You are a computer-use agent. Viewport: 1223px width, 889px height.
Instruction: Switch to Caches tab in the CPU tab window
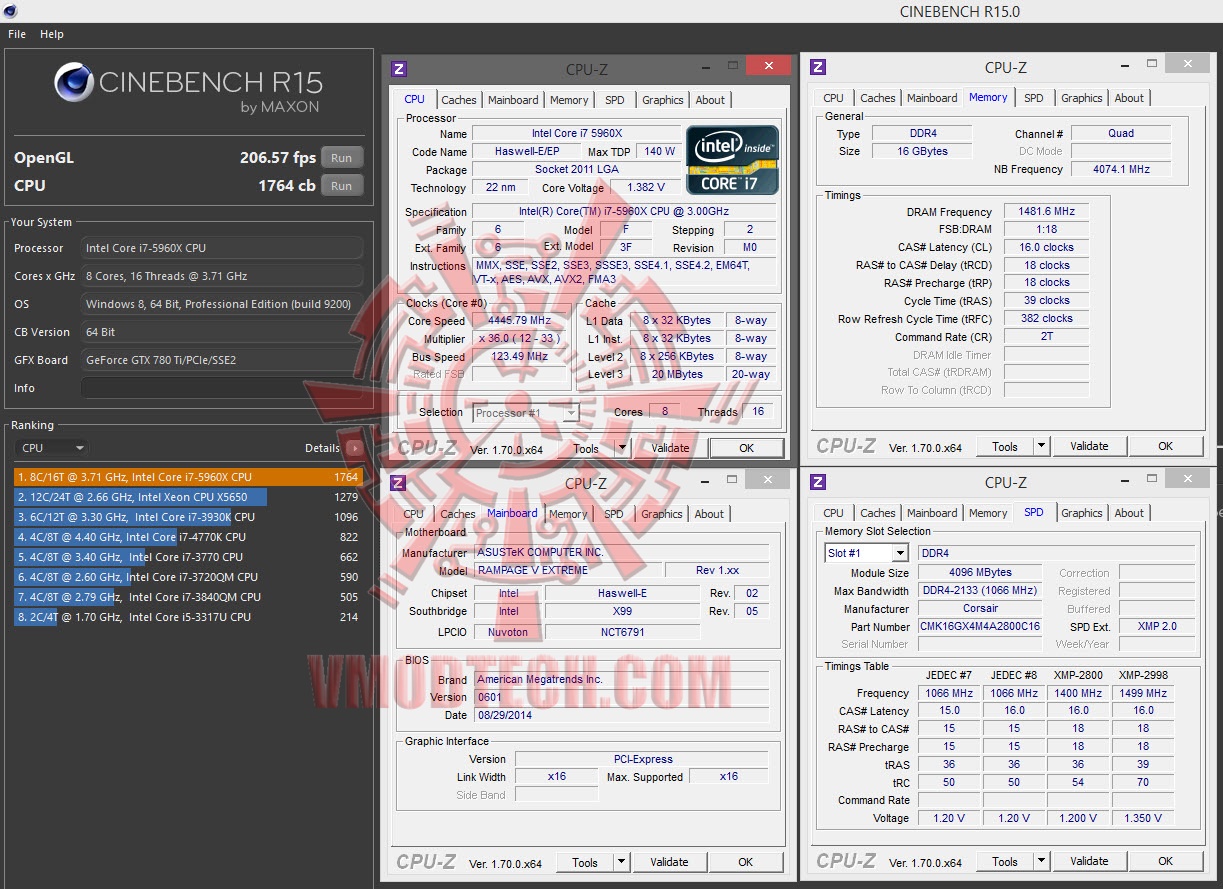point(459,100)
